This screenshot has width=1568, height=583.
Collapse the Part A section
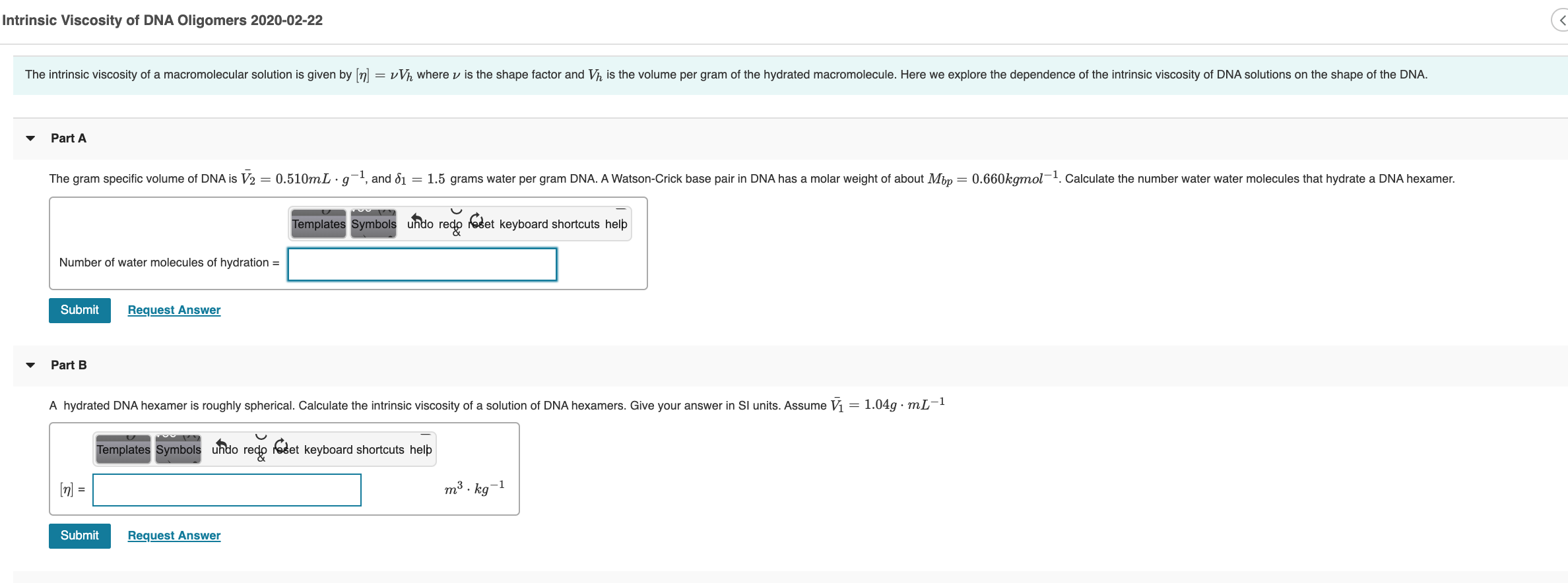click(x=30, y=138)
